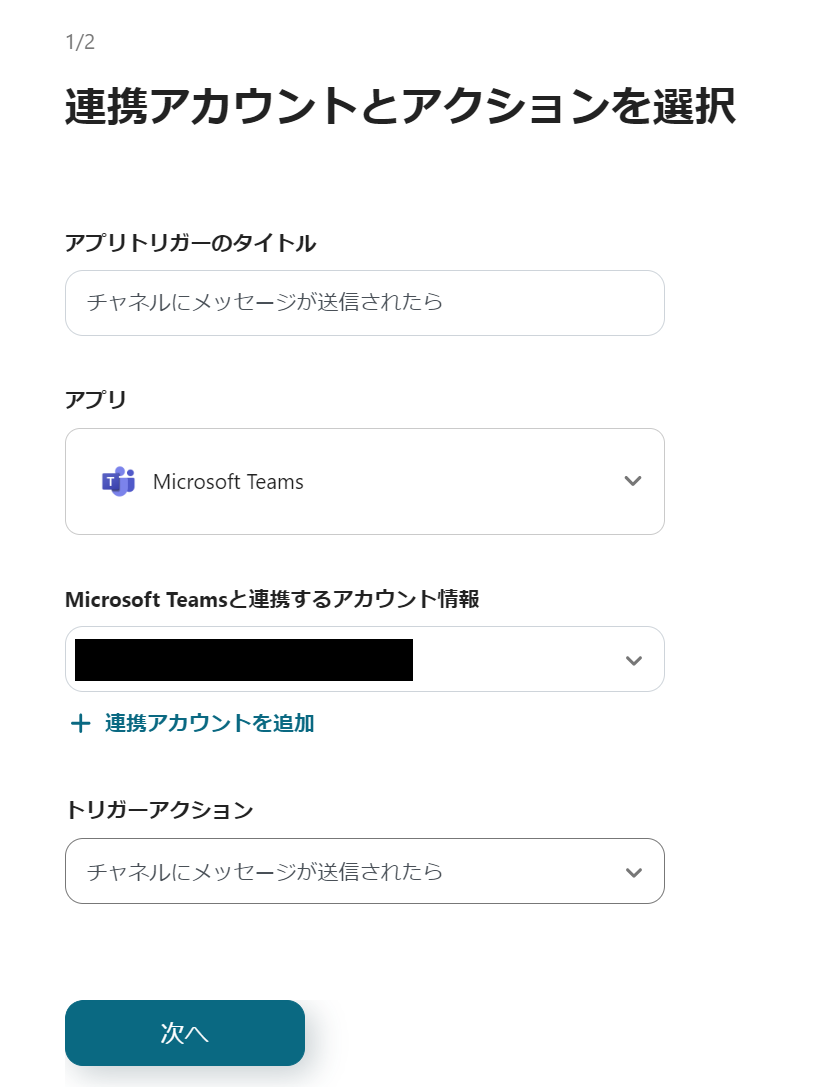Click the アプリトリガーのタイトル input field
819x1087 pixels.
coord(364,302)
